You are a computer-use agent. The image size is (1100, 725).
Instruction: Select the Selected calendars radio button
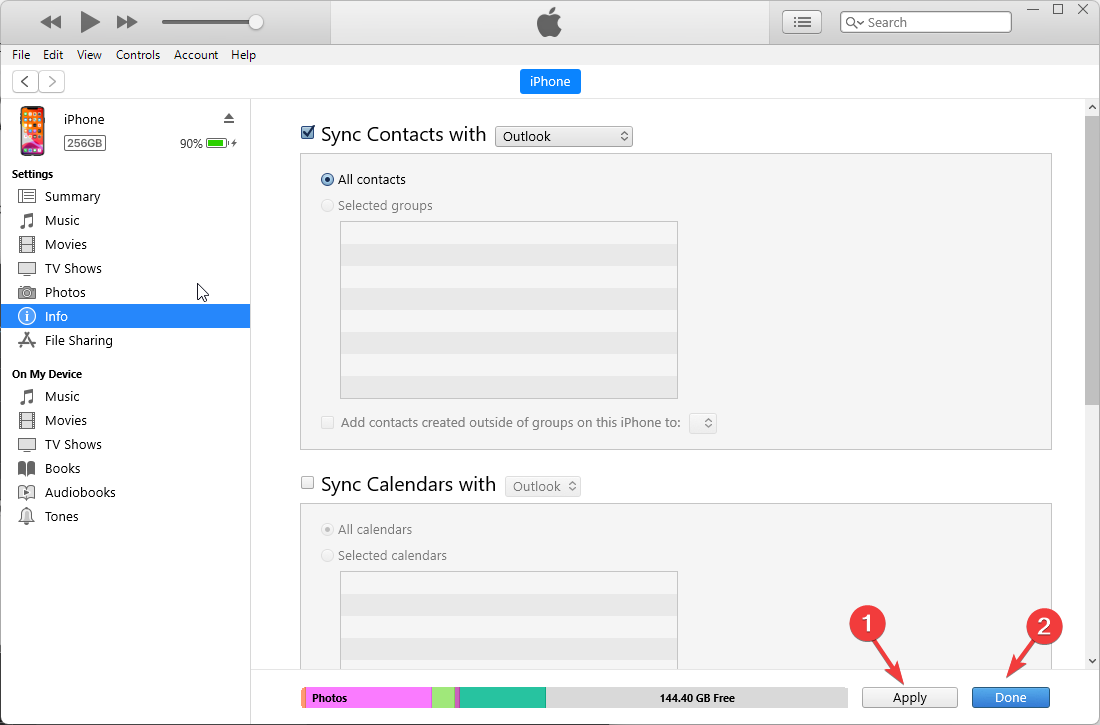coord(327,556)
